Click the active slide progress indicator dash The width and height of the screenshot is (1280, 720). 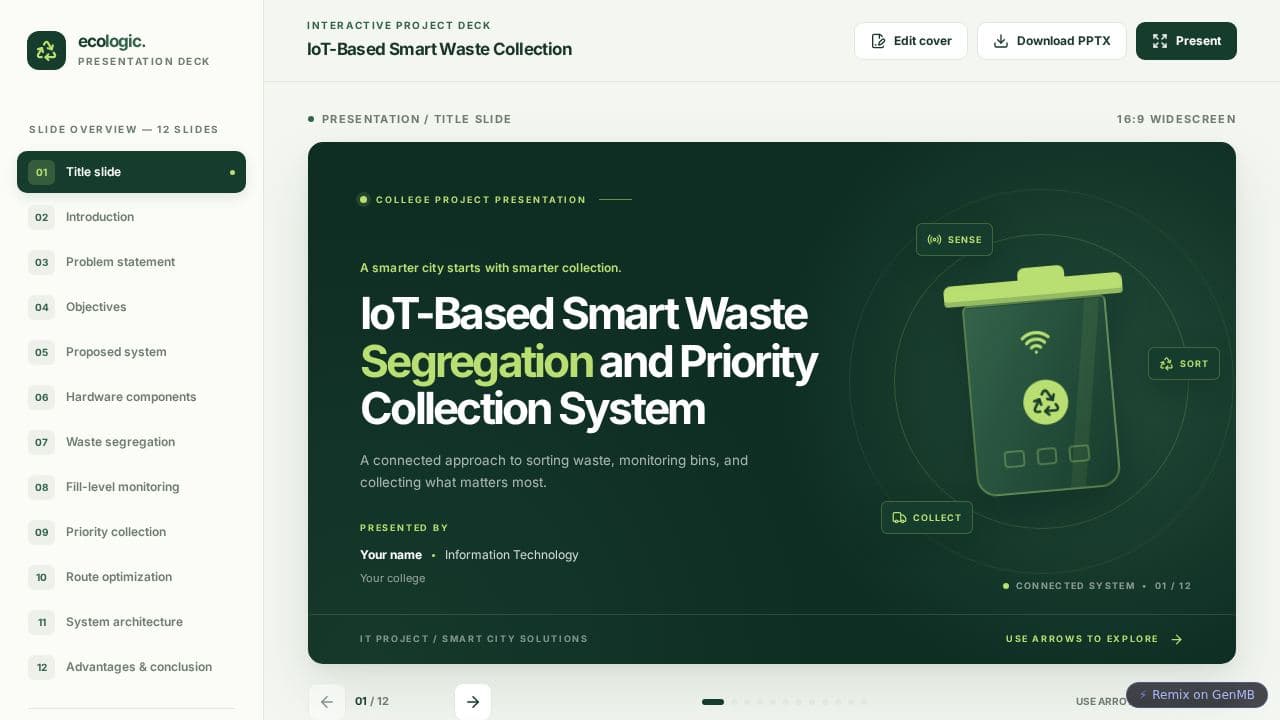pyautogui.click(x=713, y=702)
